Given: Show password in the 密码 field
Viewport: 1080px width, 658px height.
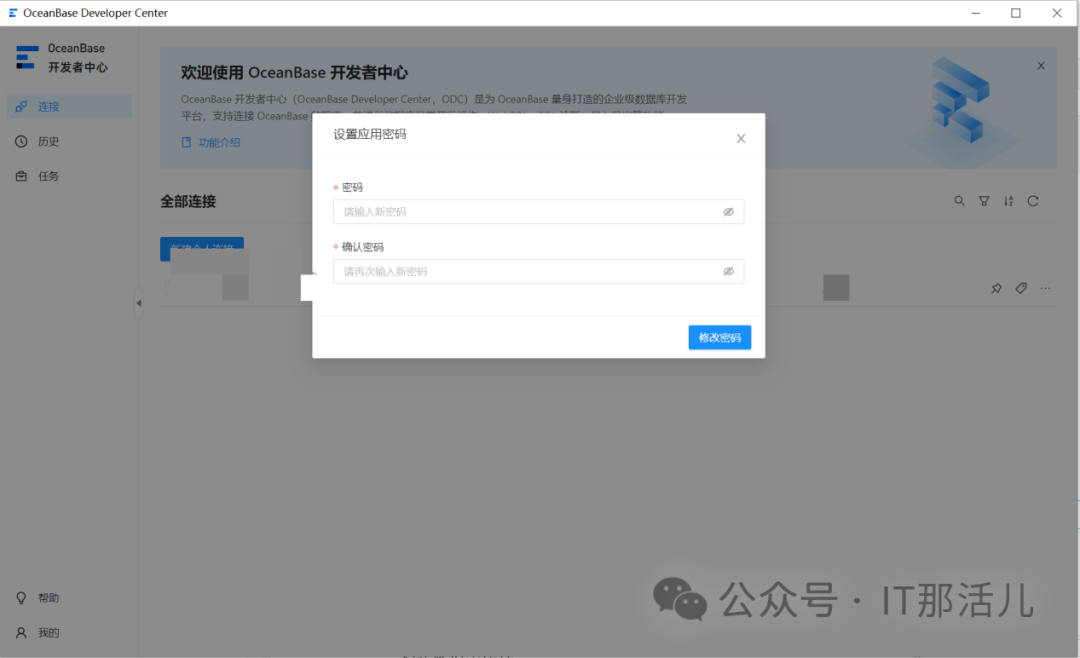Looking at the screenshot, I should [728, 212].
